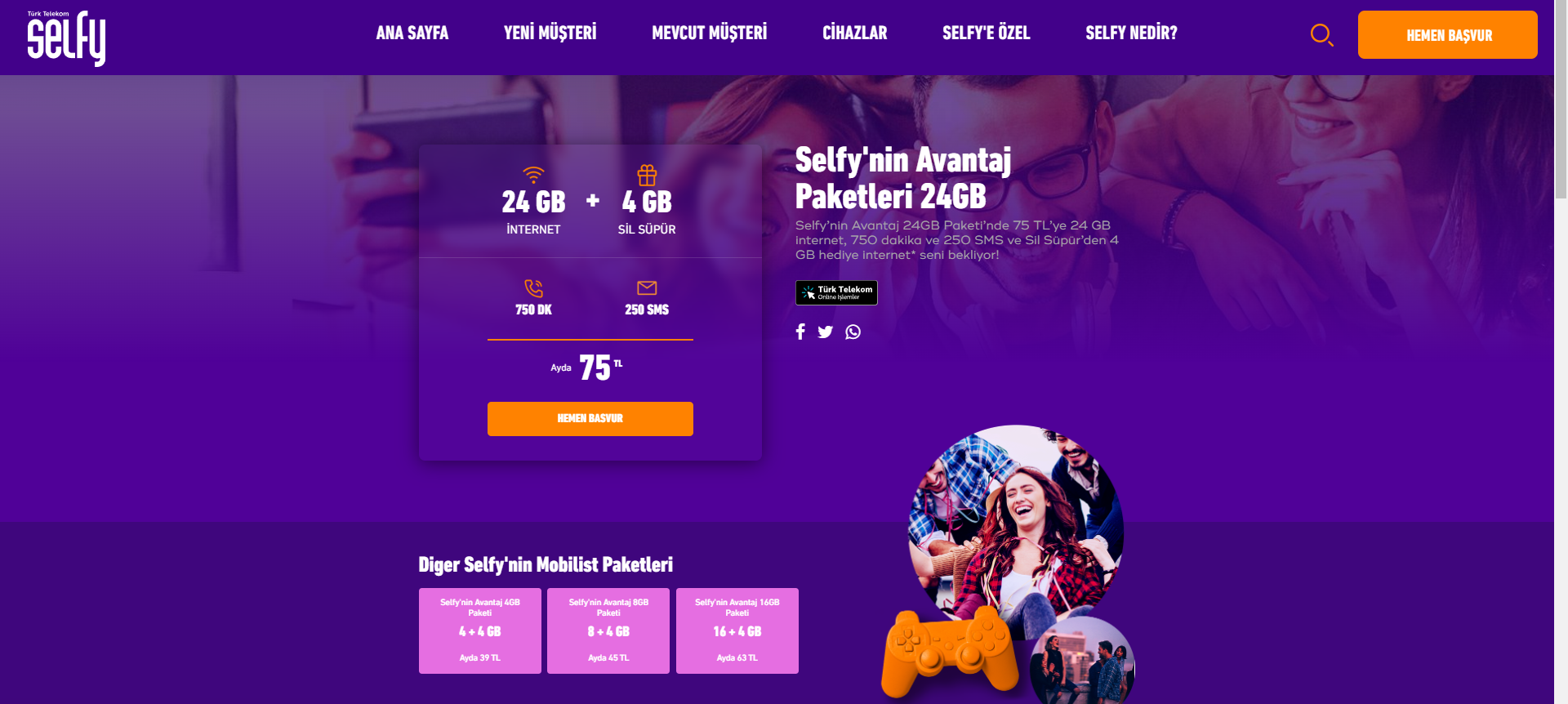This screenshot has height=704, width=1568.
Task: Open Selfy'nin Avantaj 8GB Paketi card
Action: [608, 630]
